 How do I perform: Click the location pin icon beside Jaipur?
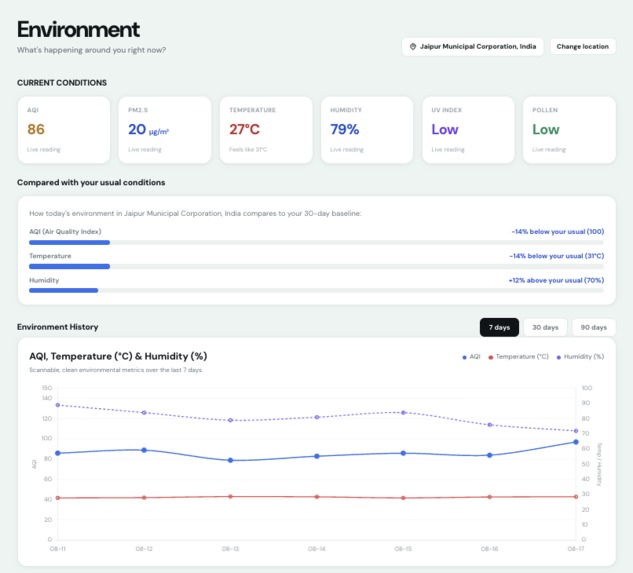click(413, 47)
